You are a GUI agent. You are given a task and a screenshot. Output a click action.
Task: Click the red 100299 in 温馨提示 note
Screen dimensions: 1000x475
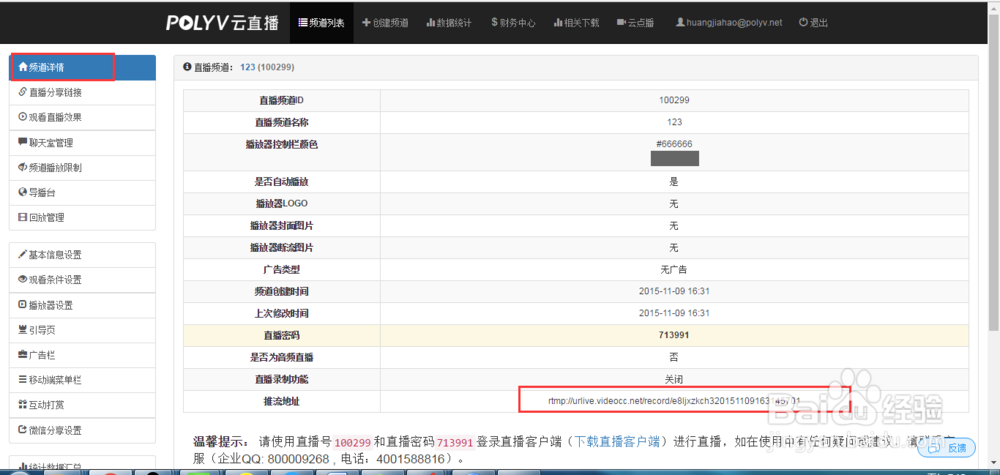(x=353, y=442)
